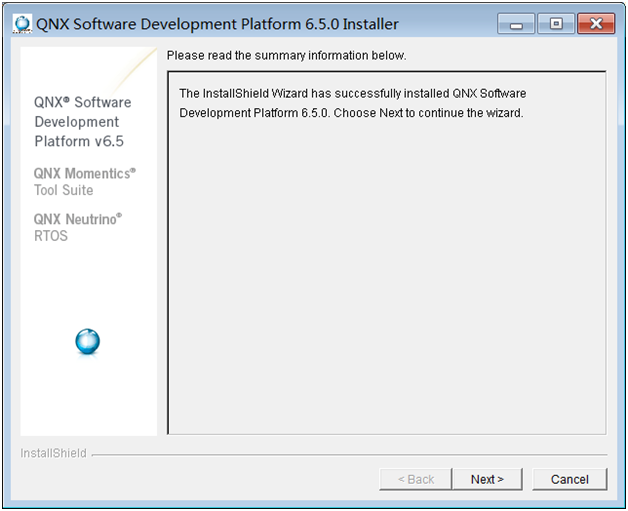The image size is (628, 511).
Task: Click the successfully installed summary message
Action: point(352,103)
